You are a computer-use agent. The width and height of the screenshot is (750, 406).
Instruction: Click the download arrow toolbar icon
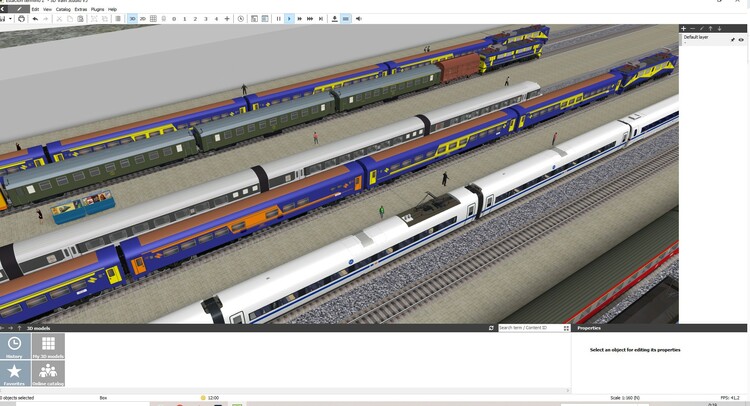(x=334, y=19)
